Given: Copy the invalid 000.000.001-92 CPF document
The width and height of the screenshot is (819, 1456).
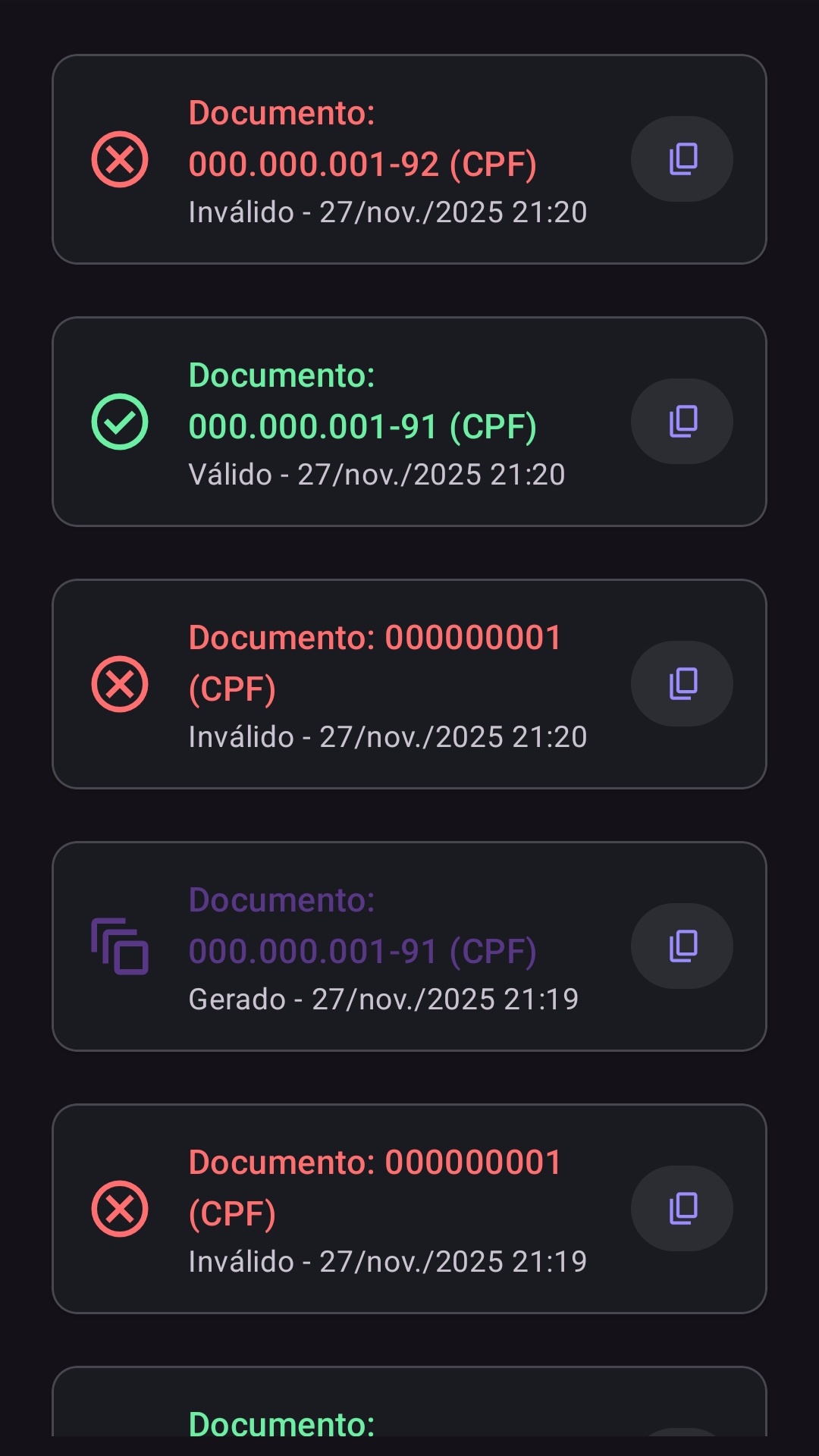Looking at the screenshot, I should tap(682, 159).
